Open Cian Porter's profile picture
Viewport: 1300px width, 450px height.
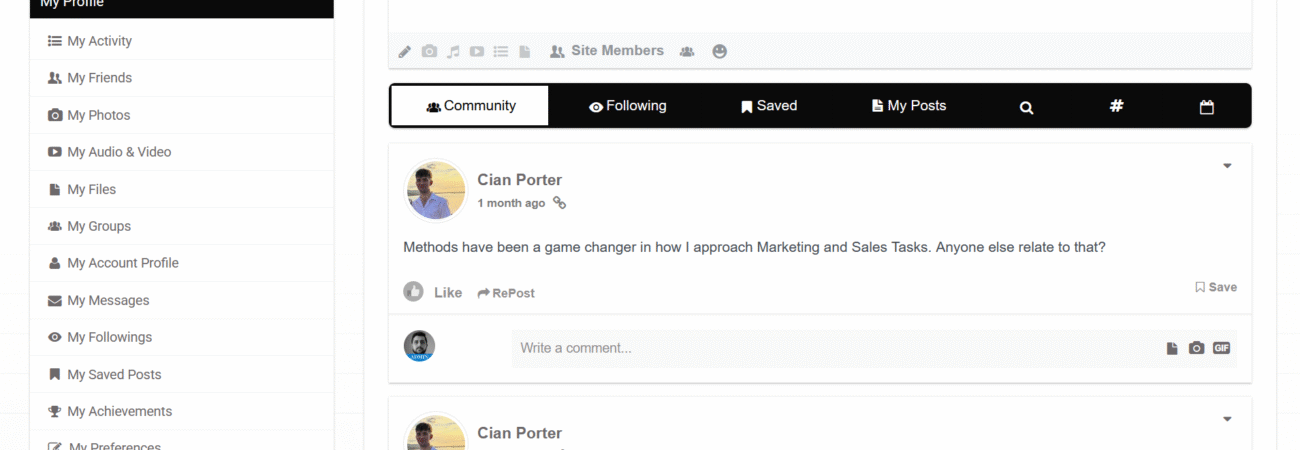436,190
